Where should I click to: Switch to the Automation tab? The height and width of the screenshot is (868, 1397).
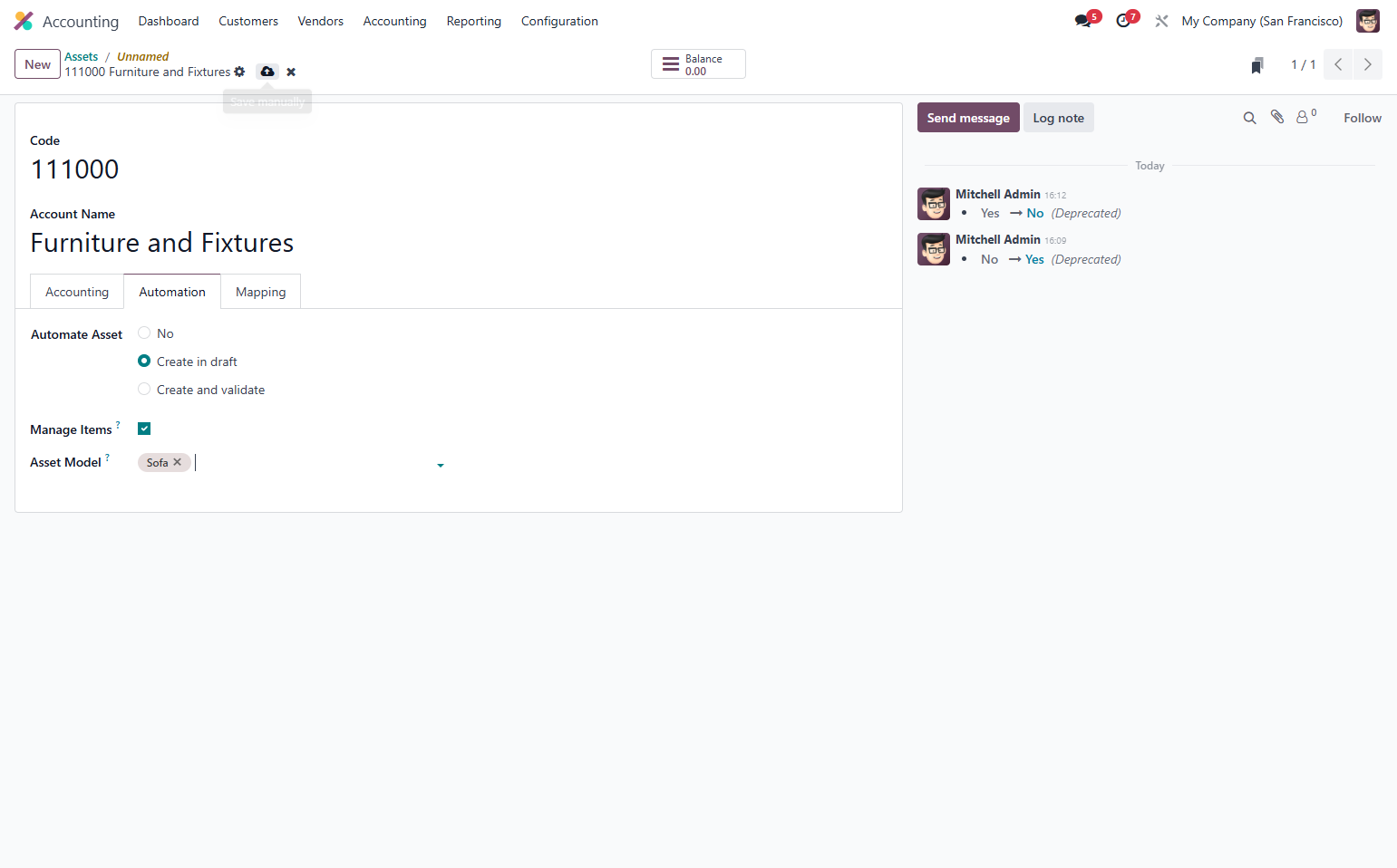pyautogui.click(x=172, y=292)
